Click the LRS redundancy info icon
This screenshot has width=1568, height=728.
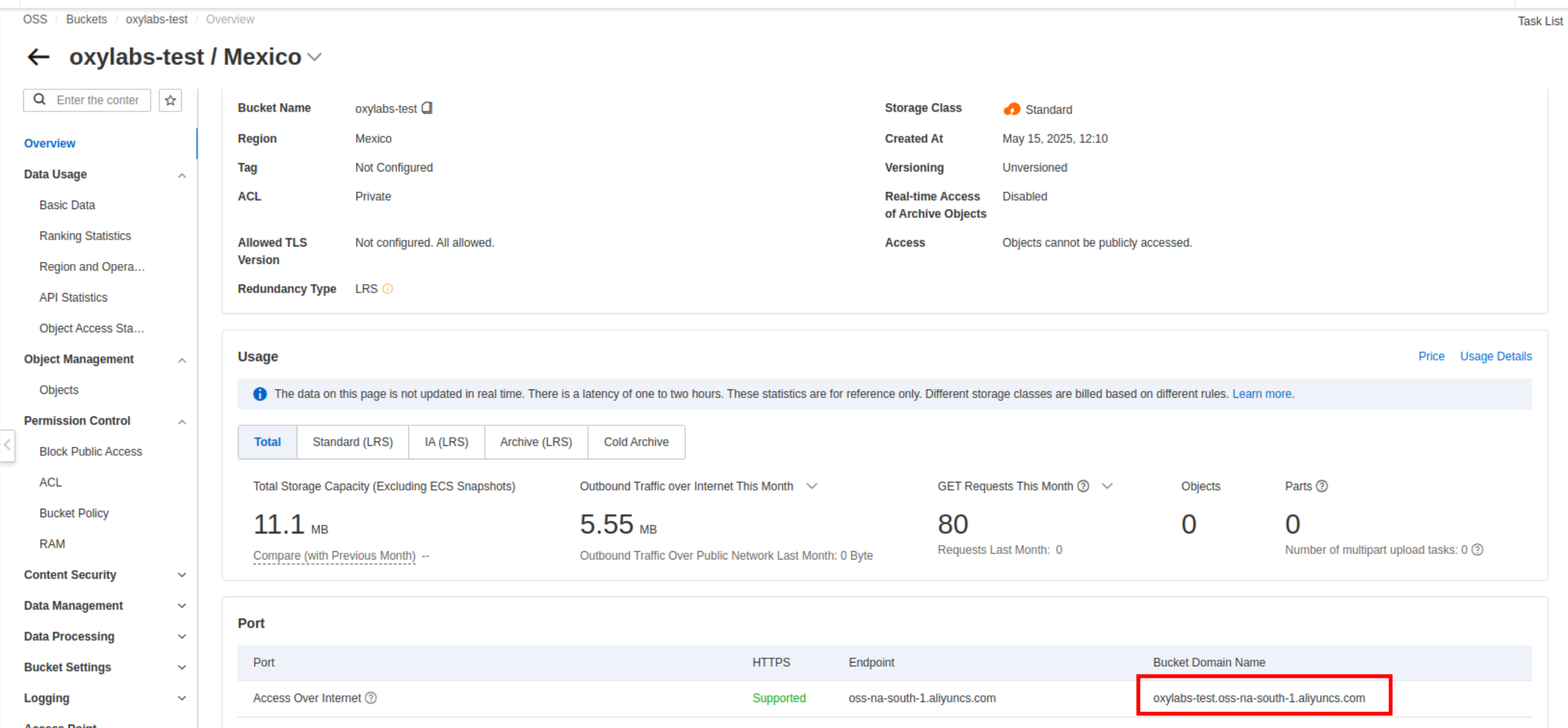pos(388,289)
